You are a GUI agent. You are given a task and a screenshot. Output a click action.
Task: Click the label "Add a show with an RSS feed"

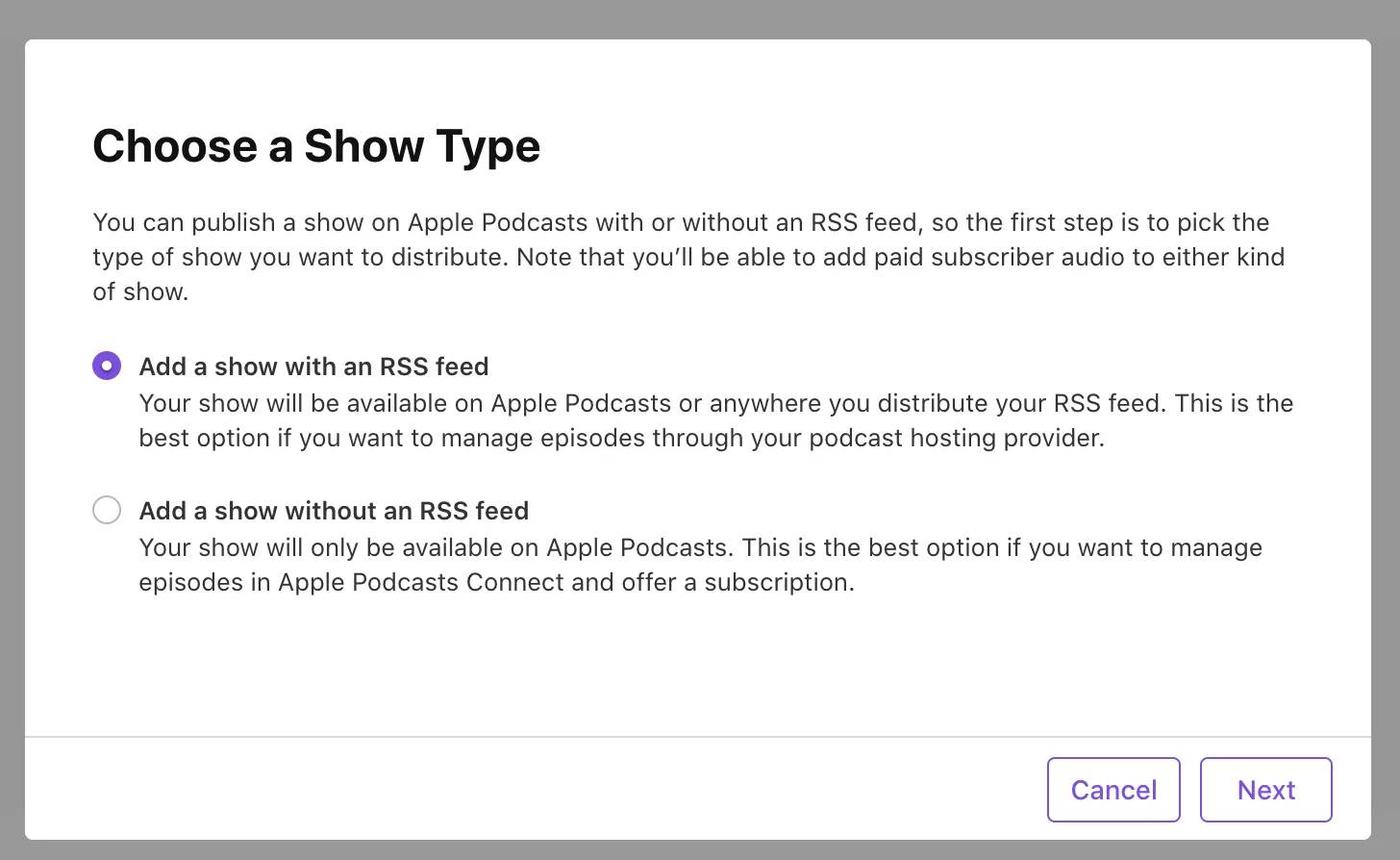(313, 367)
